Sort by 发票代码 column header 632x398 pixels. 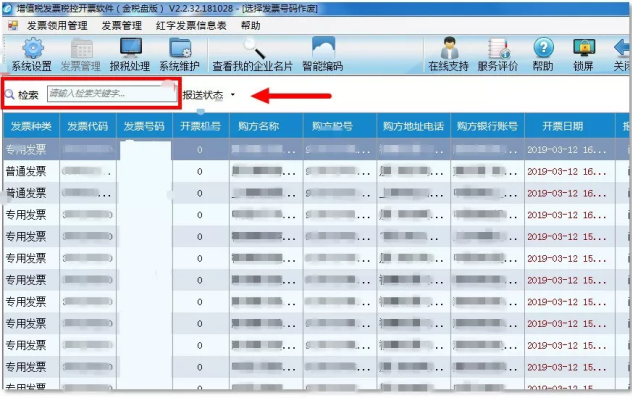[87, 126]
